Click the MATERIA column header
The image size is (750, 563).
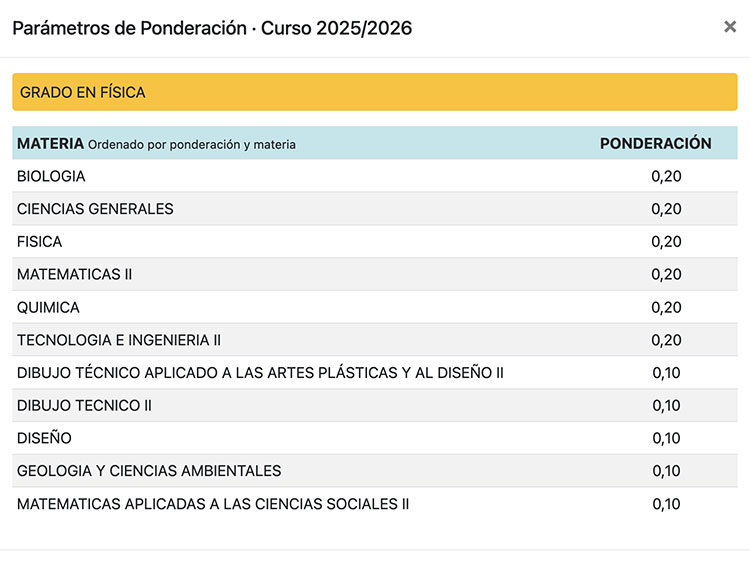pyautogui.click(x=50, y=143)
